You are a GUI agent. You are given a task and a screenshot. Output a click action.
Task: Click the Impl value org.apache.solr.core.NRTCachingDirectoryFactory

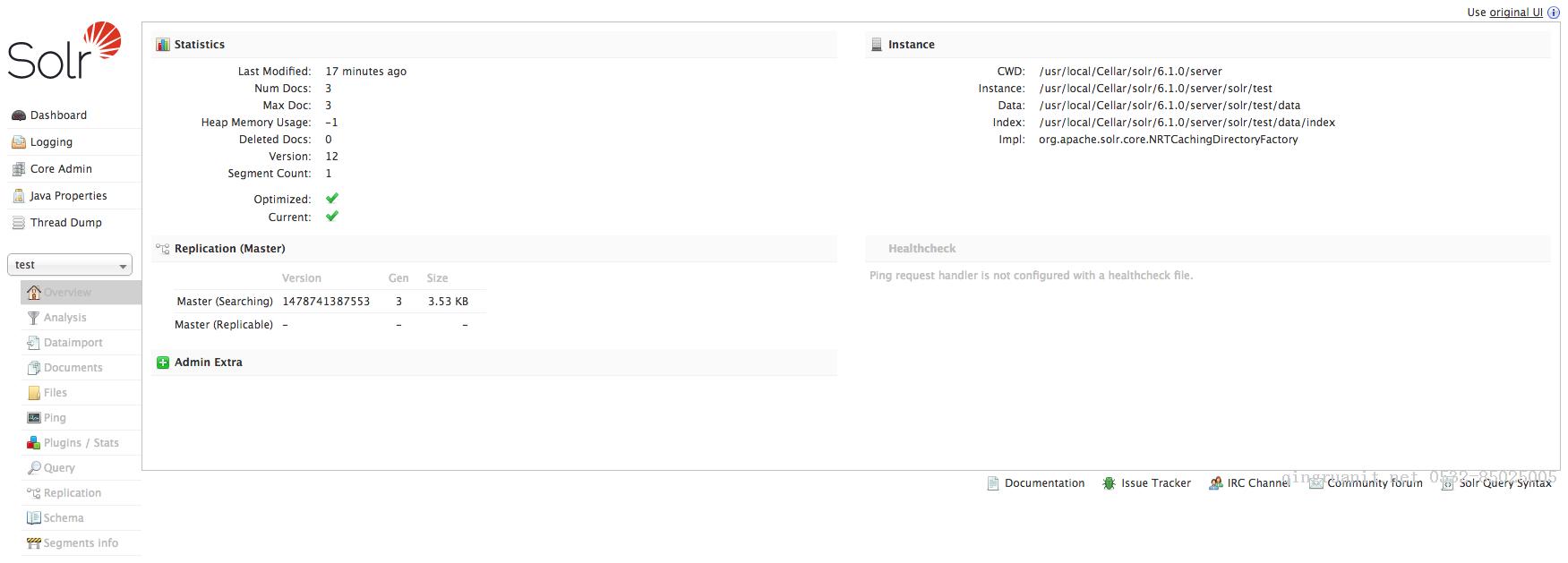pyautogui.click(x=1169, y=140)
